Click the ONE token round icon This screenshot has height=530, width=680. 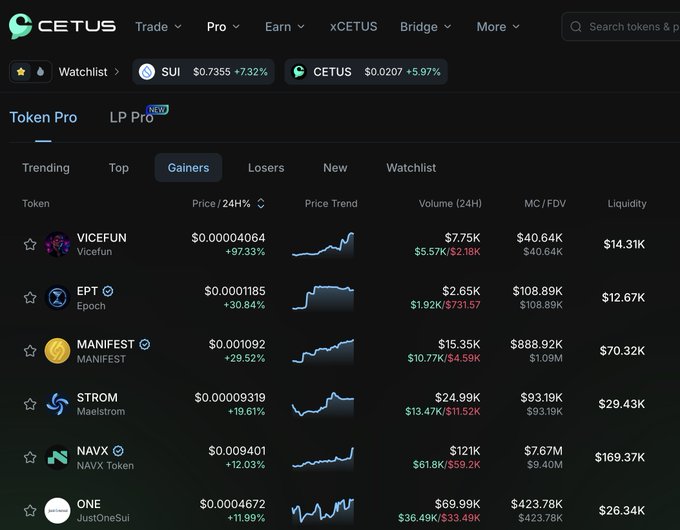(57, 510)
